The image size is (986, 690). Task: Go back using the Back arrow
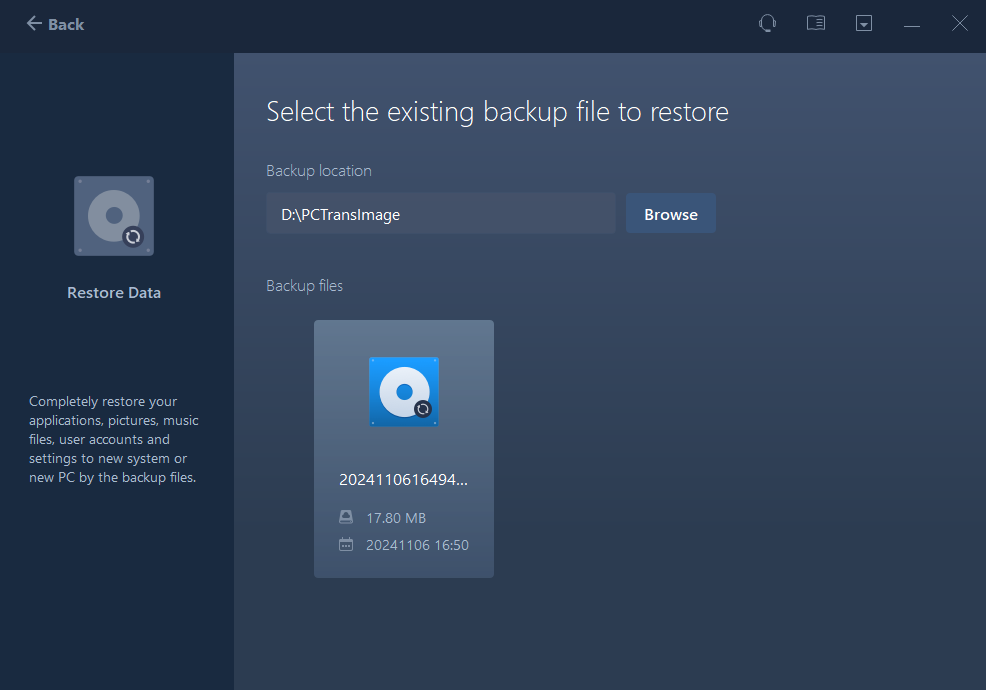55,24
